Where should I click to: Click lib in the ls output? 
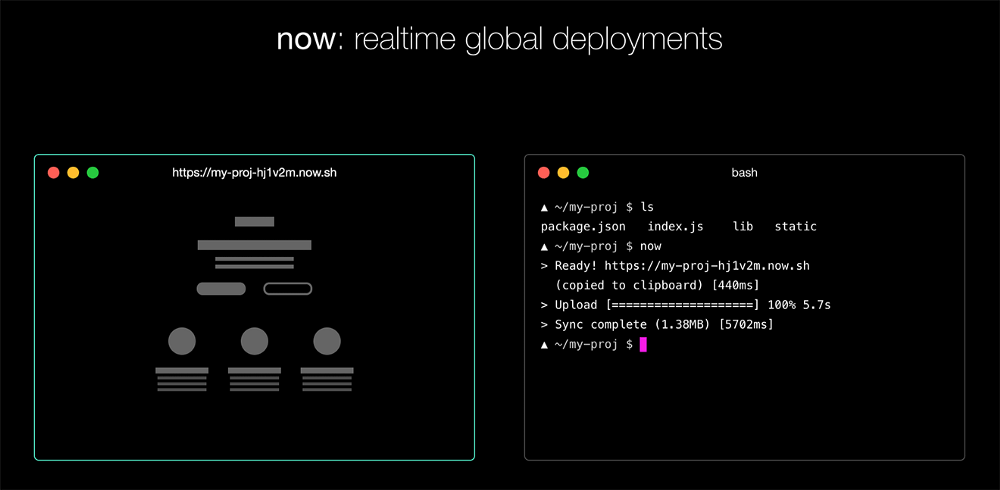pyautogui.click(x=743, y=226)
